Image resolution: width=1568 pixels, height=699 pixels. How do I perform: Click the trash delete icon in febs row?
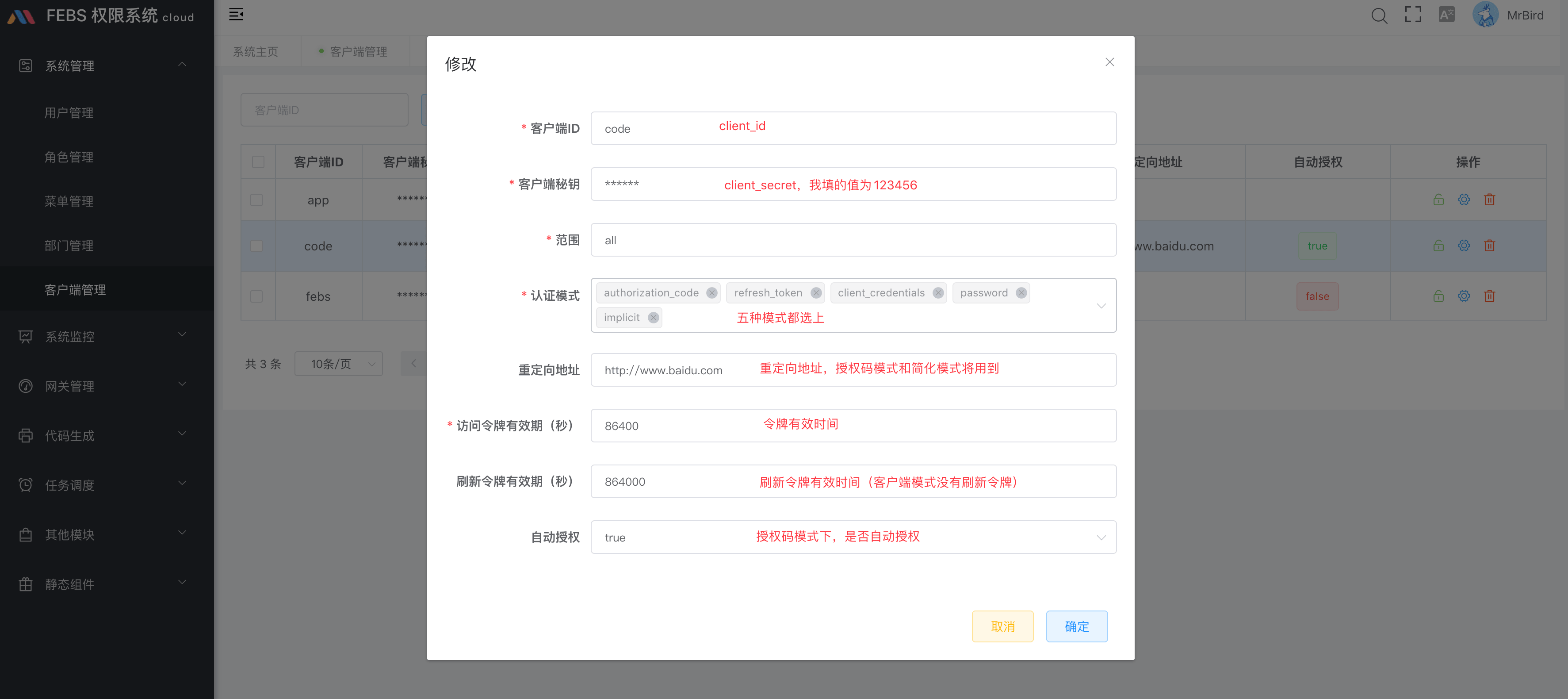(1489, 296)
